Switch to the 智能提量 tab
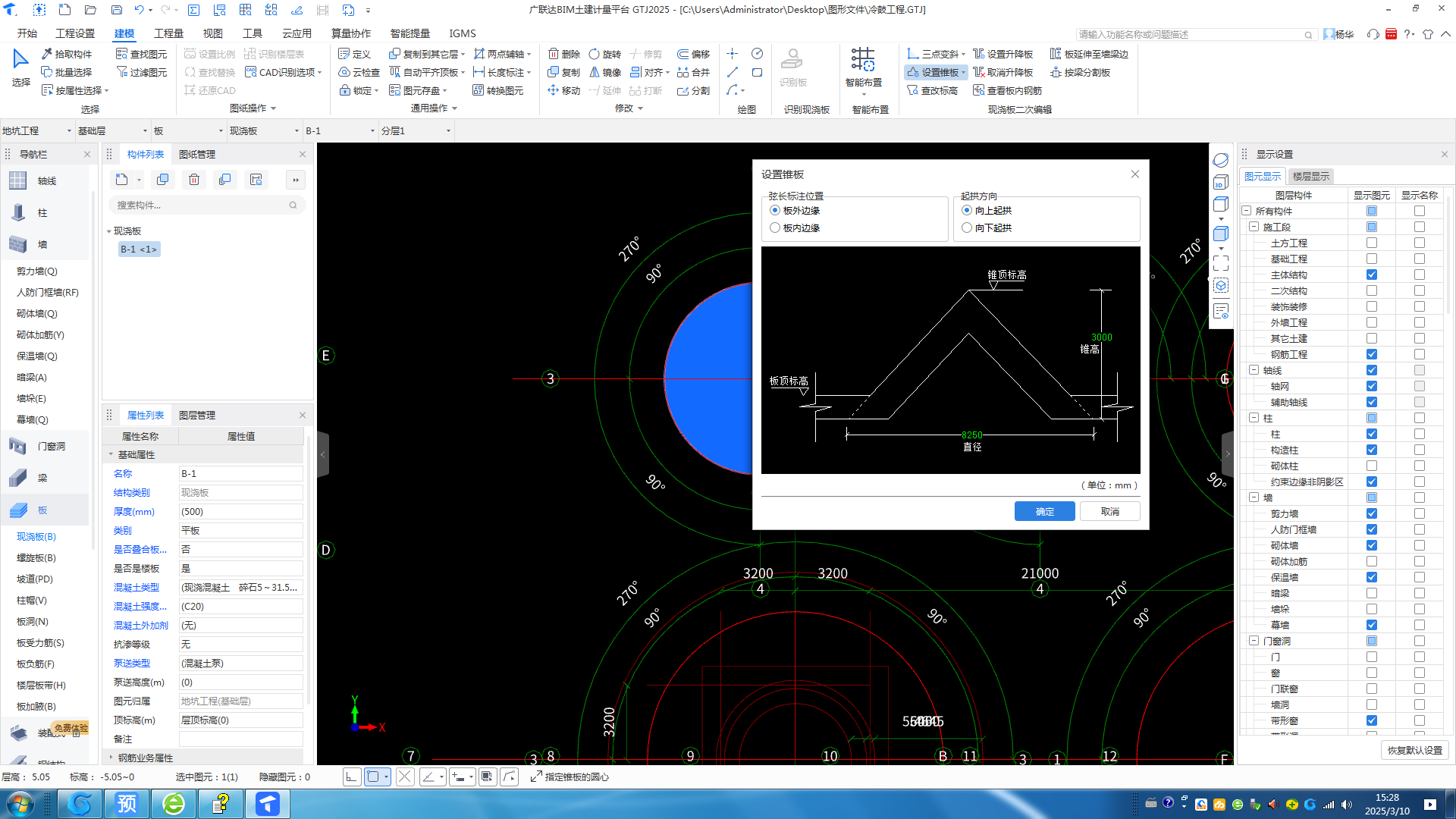The image size is (1456, 819). (x=410, y=33)
